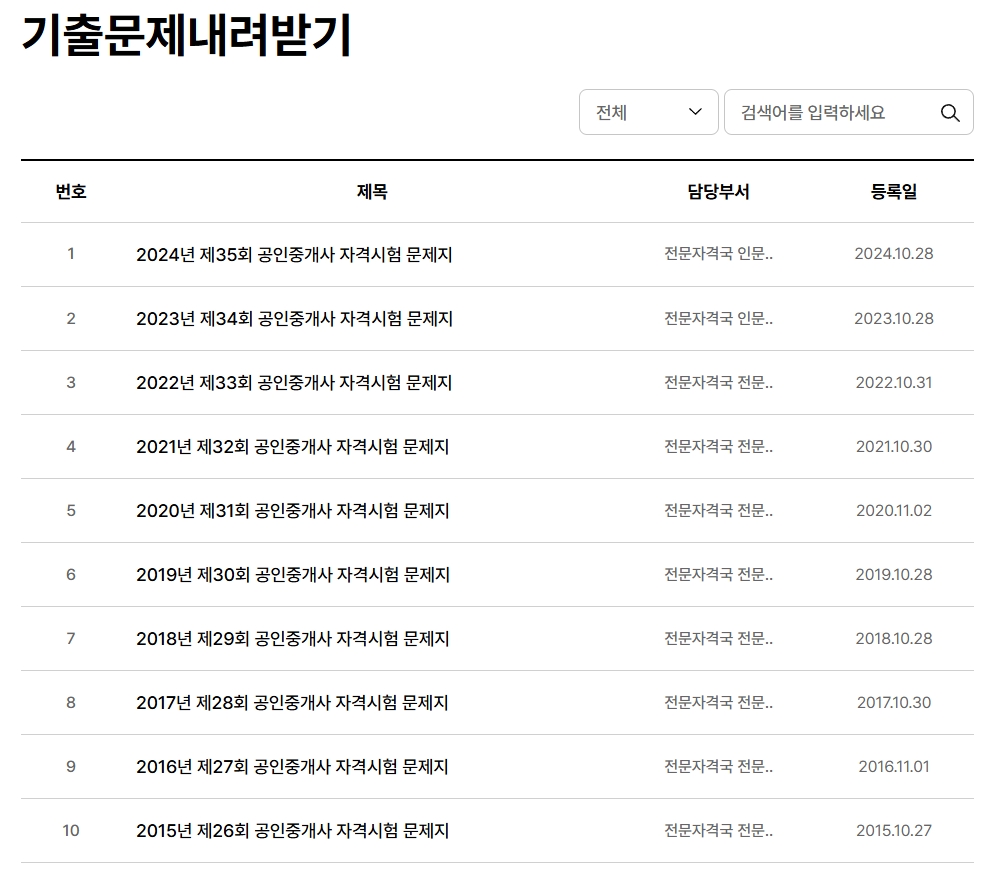Open the 2023년 제34회 공인중개사 문제지
994x873 pixels.
[294, 318]
